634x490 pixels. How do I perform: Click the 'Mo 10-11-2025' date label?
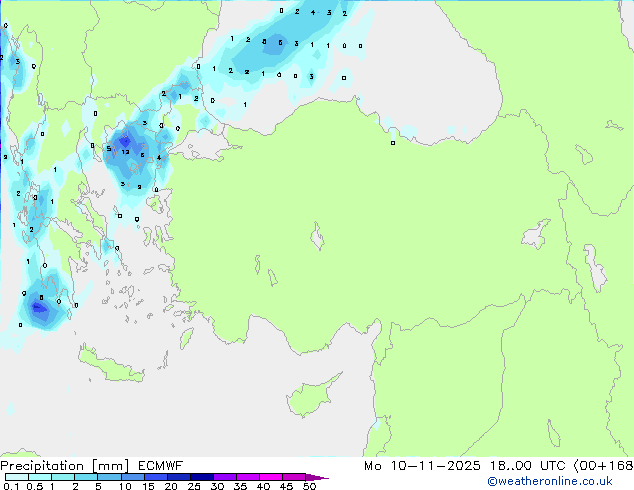click(x=422, y=466)
